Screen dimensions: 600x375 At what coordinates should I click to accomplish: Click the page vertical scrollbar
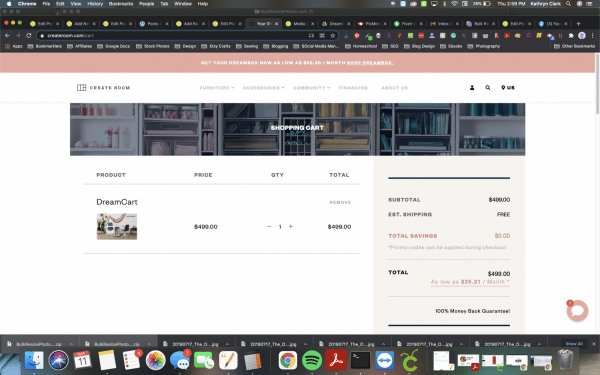point(597,84)
